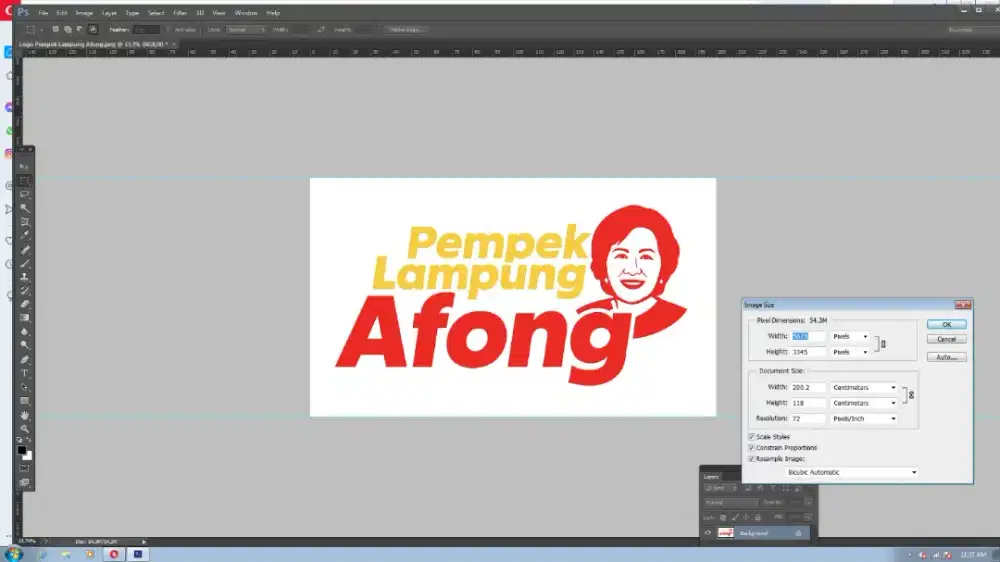This screenshot has width=1000, height=562.
Task: Click New Selection icon in options bar
Action: 55,29
